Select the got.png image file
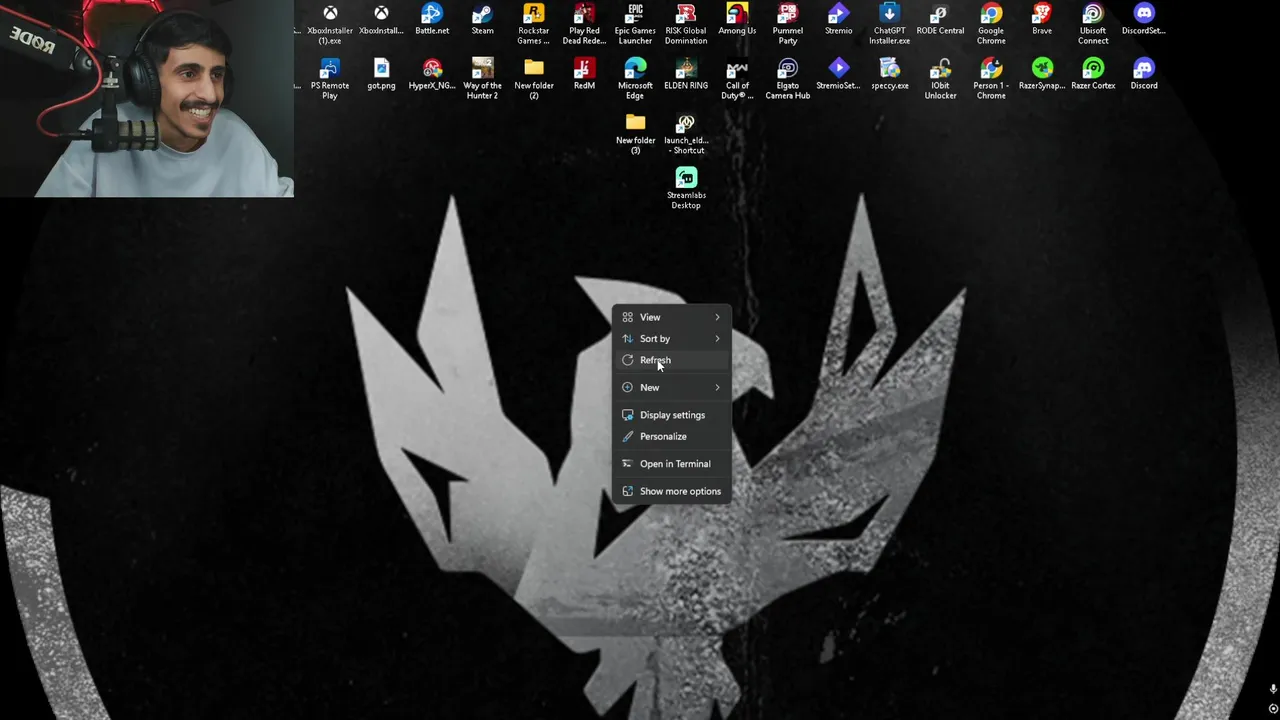Image resolution: width=1280 pixels, height=720 pixels. click(x=381, y=74)
